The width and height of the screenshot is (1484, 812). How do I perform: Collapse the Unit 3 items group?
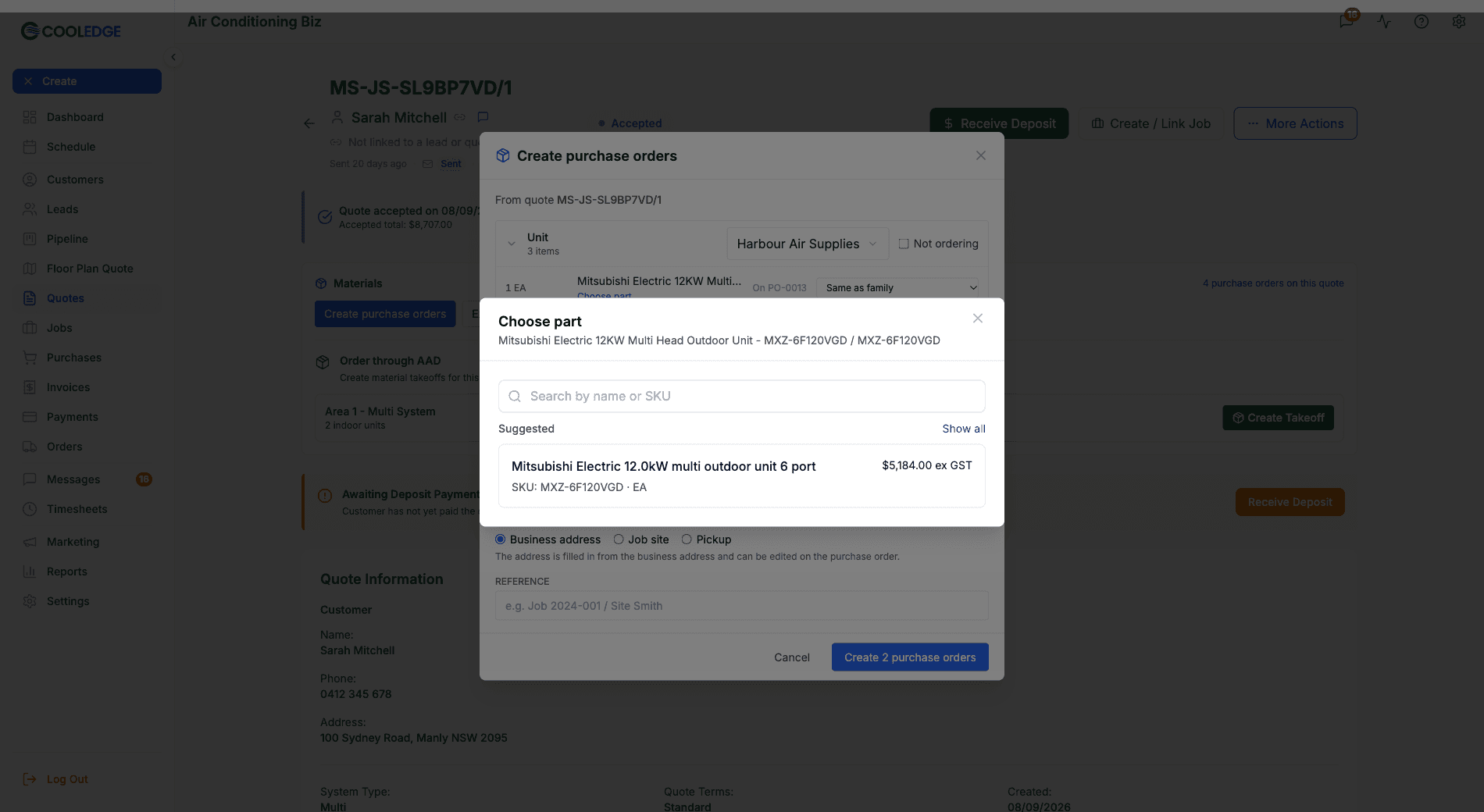(x=512, y=244)
